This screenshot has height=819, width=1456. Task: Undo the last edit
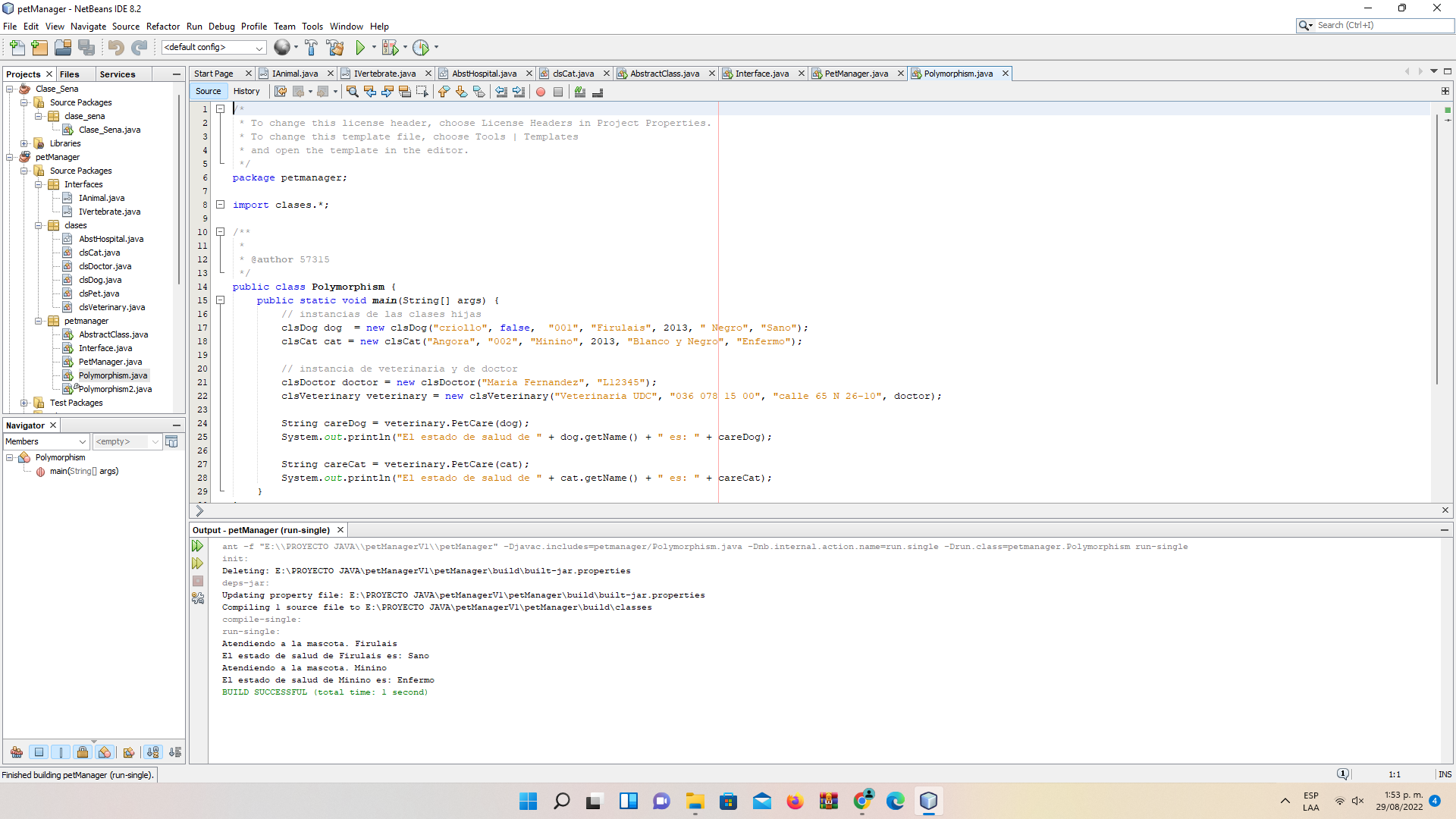point(115,47)
